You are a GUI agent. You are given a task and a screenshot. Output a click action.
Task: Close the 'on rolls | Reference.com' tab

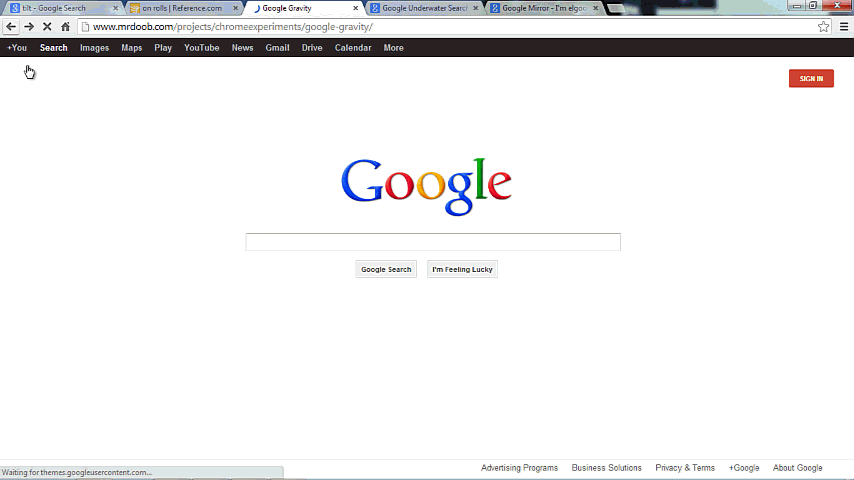(236, 8)
